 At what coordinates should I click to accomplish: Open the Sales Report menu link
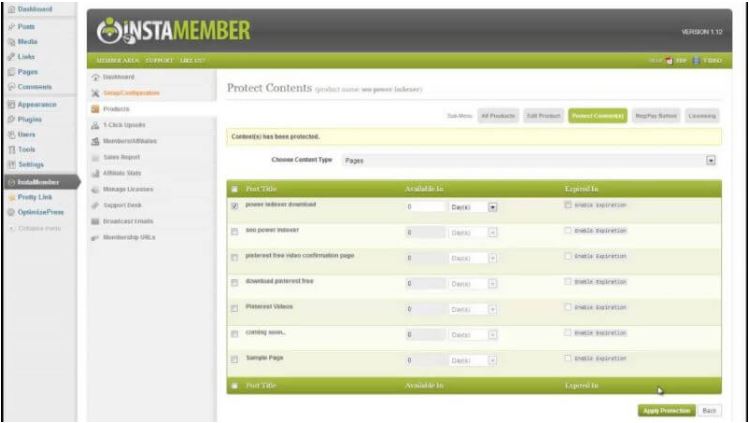pos(121,157)
